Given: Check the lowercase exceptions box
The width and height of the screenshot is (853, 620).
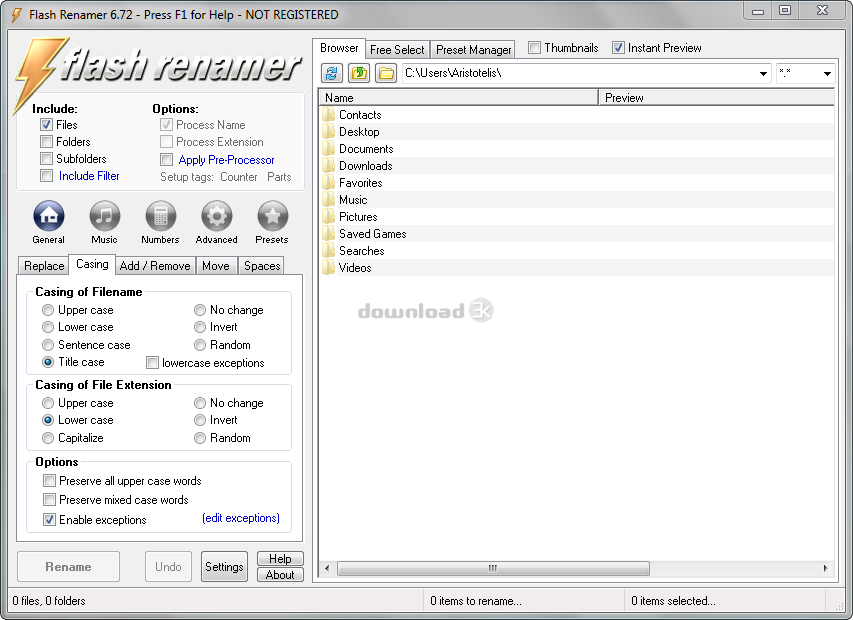Looking at the screenshot, I should (152, 363).
